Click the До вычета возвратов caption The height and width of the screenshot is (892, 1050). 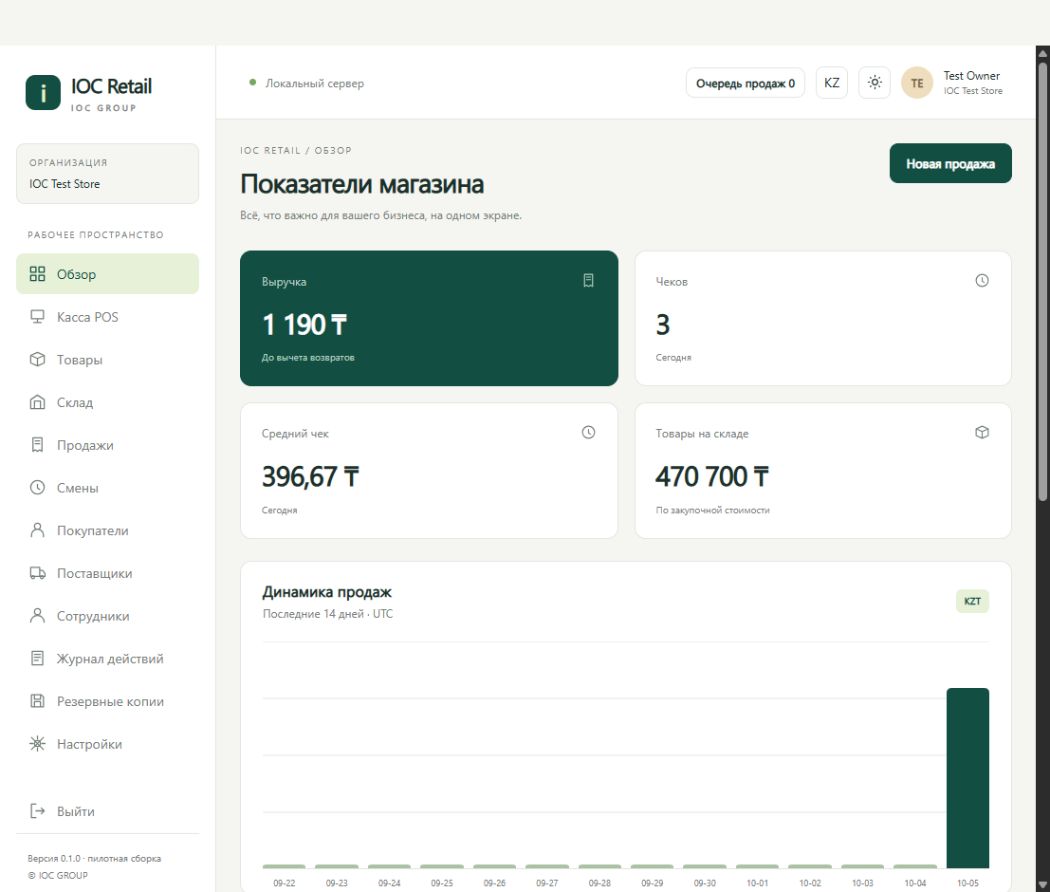(x=308, y=358)
